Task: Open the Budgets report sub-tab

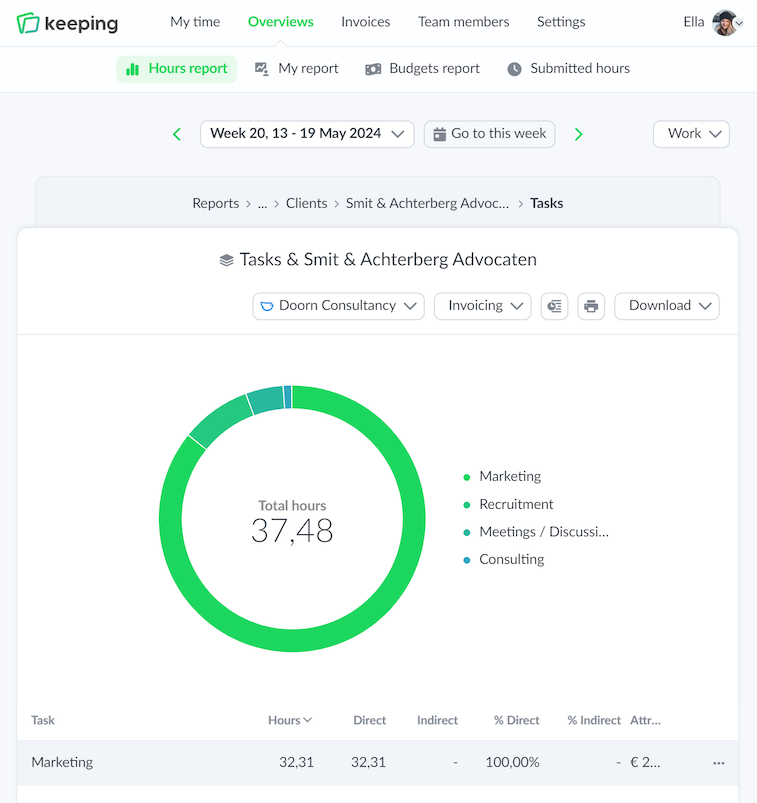Action: pyautogui.click(x=423, y=69)
